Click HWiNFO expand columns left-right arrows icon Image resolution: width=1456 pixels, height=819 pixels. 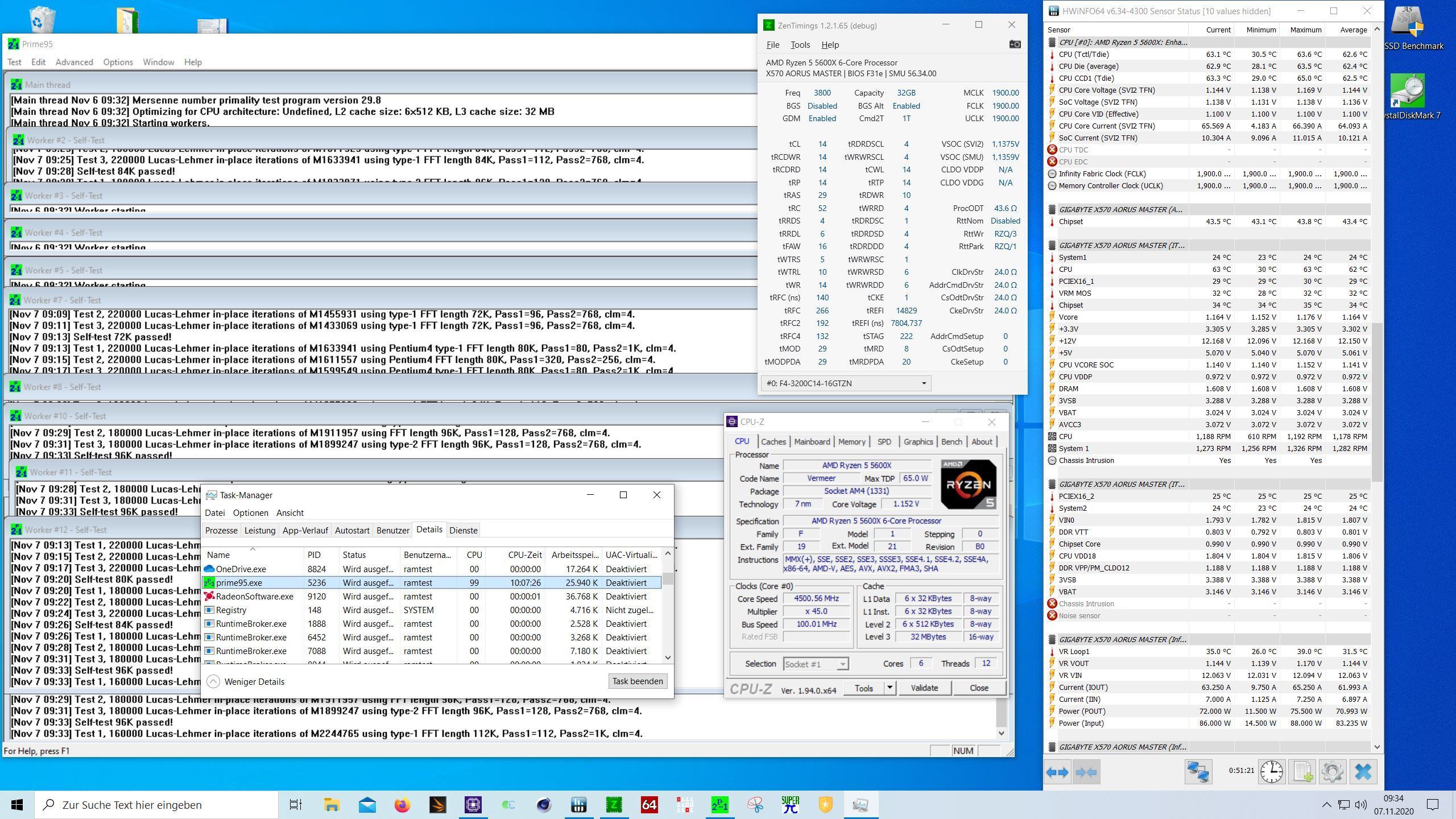[1057, 772]
